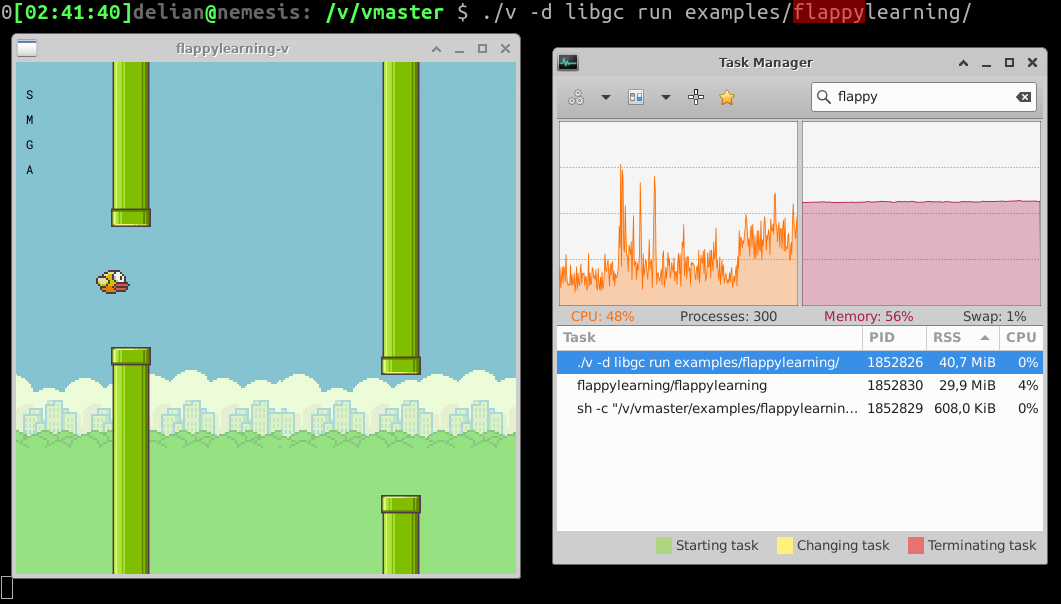Click the 'Swap: 1%' status label
Screen dimensions: 1061x604
[994, 317]
